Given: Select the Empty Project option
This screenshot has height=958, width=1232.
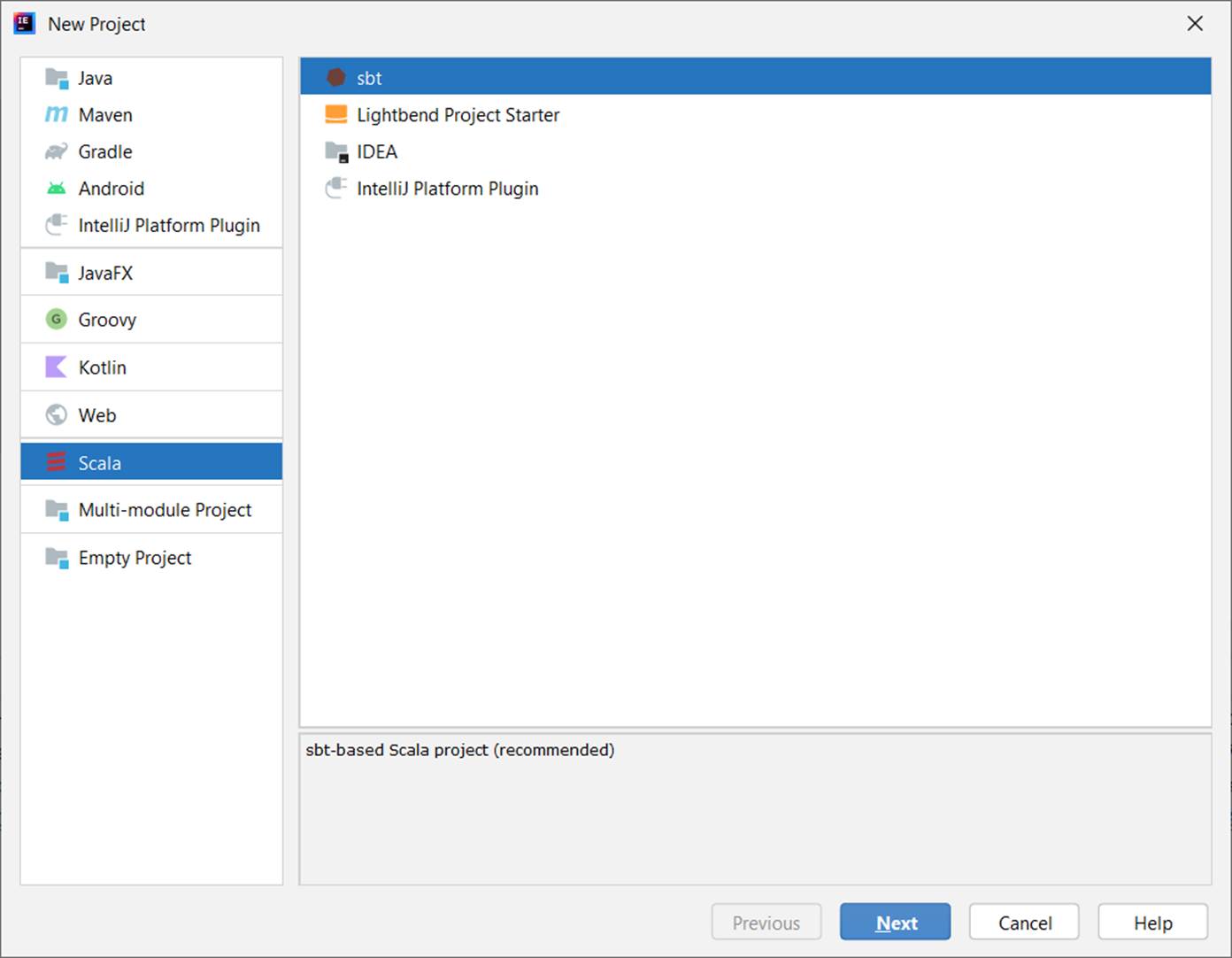Looking at the screenshot, I should 135,557.
